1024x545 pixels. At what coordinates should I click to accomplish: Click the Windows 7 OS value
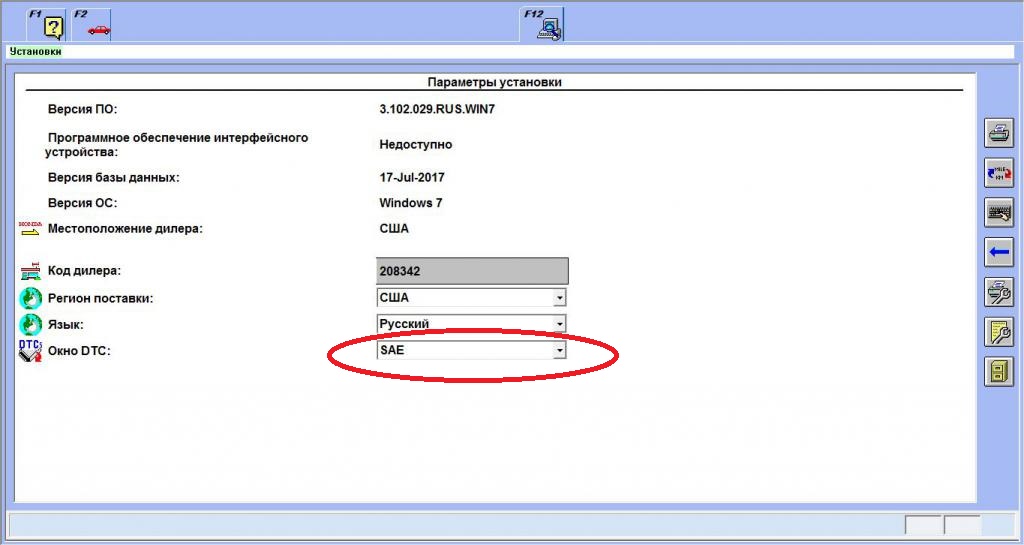[410, 203]
